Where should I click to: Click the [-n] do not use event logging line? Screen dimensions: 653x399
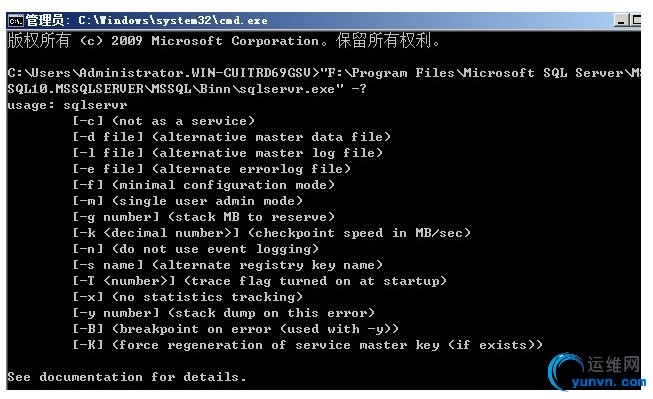(196, 249)
